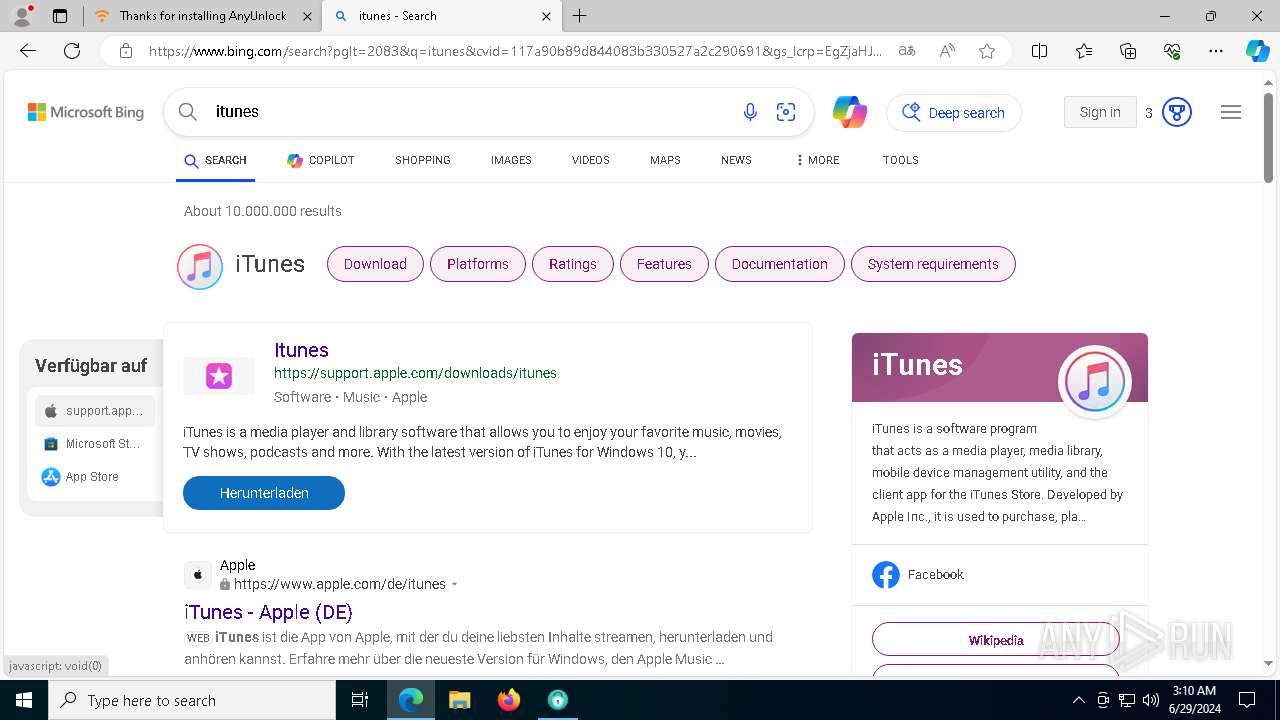Click the iTunes logo beside heading
This screenshot has height=720, width=1280.
tap(200, 267)
